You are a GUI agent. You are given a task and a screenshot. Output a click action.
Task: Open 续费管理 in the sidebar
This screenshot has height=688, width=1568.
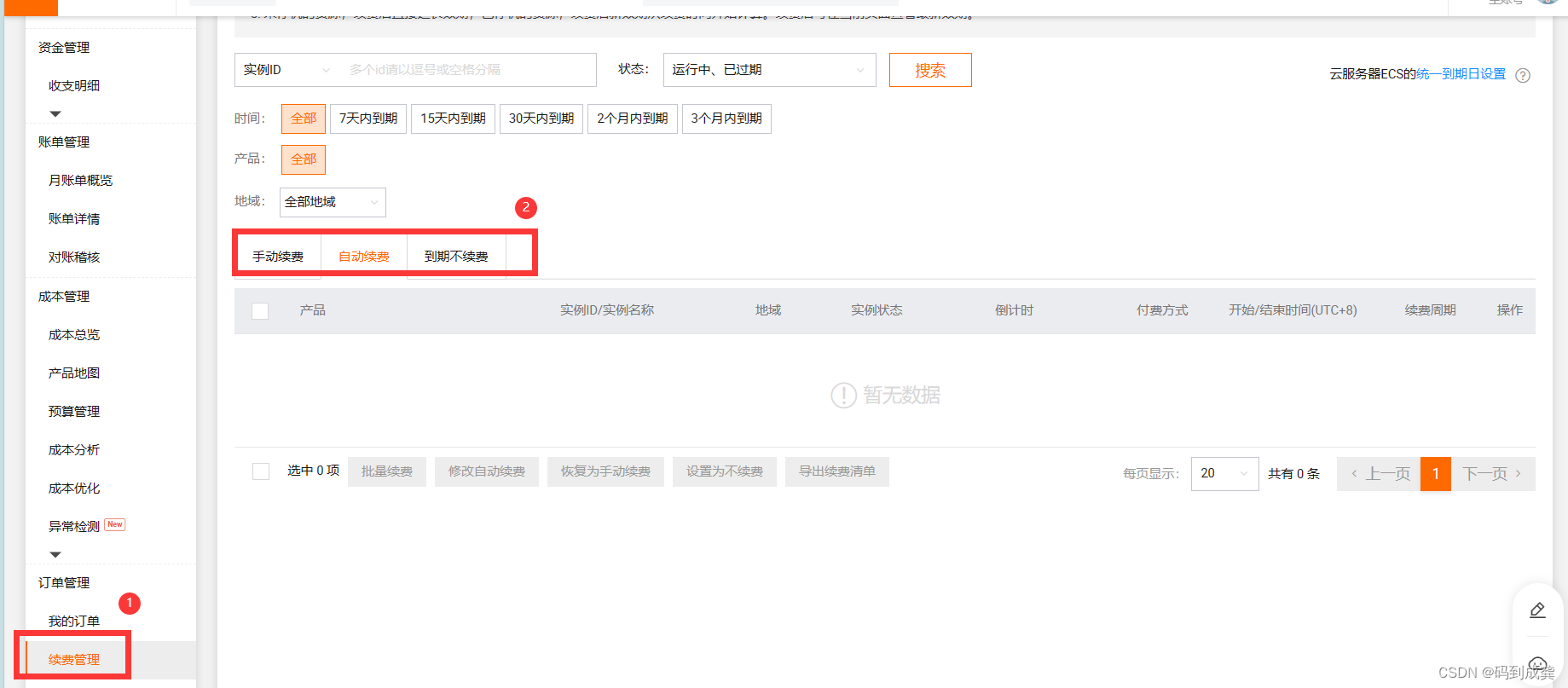74,660
